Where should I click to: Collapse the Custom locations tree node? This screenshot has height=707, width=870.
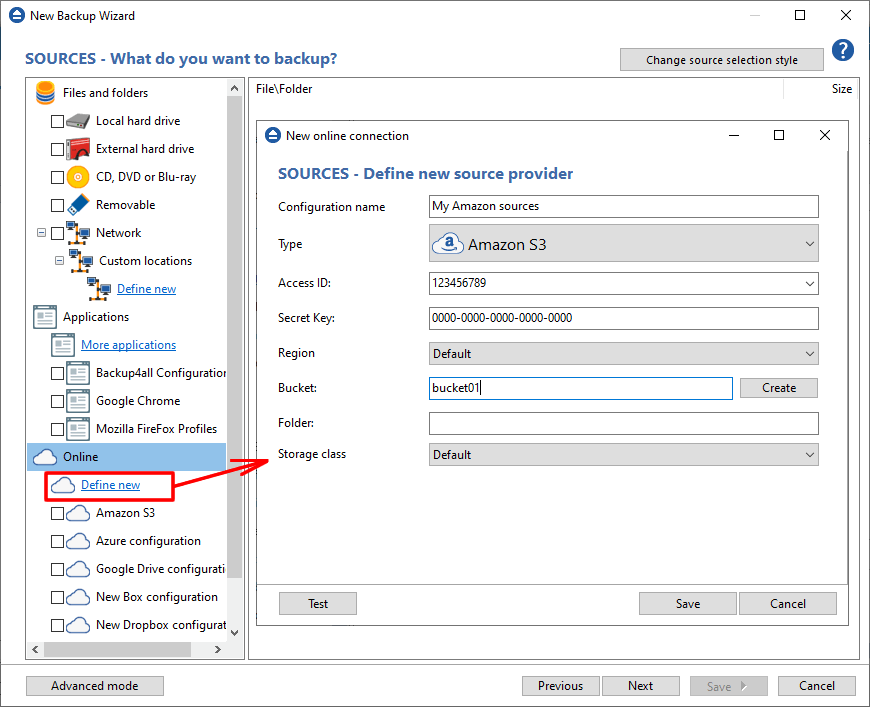point(59,260)
